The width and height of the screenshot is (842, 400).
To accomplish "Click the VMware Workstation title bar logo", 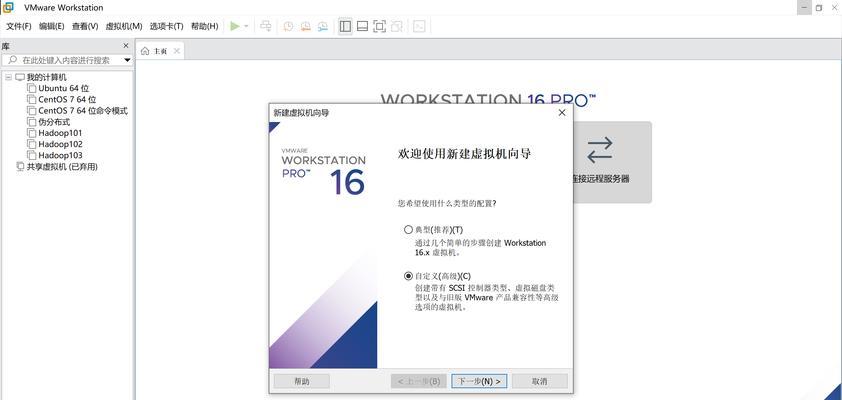I will pyautogui.click(x=8, y=7).
